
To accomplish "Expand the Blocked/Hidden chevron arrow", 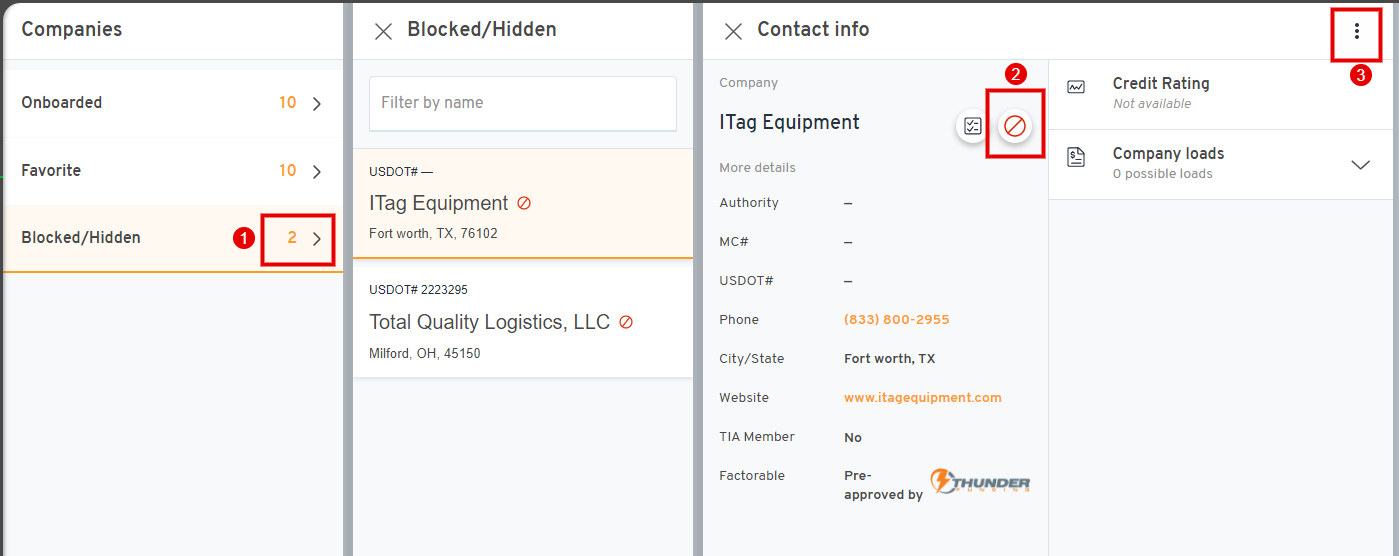I will click(317, 238).
